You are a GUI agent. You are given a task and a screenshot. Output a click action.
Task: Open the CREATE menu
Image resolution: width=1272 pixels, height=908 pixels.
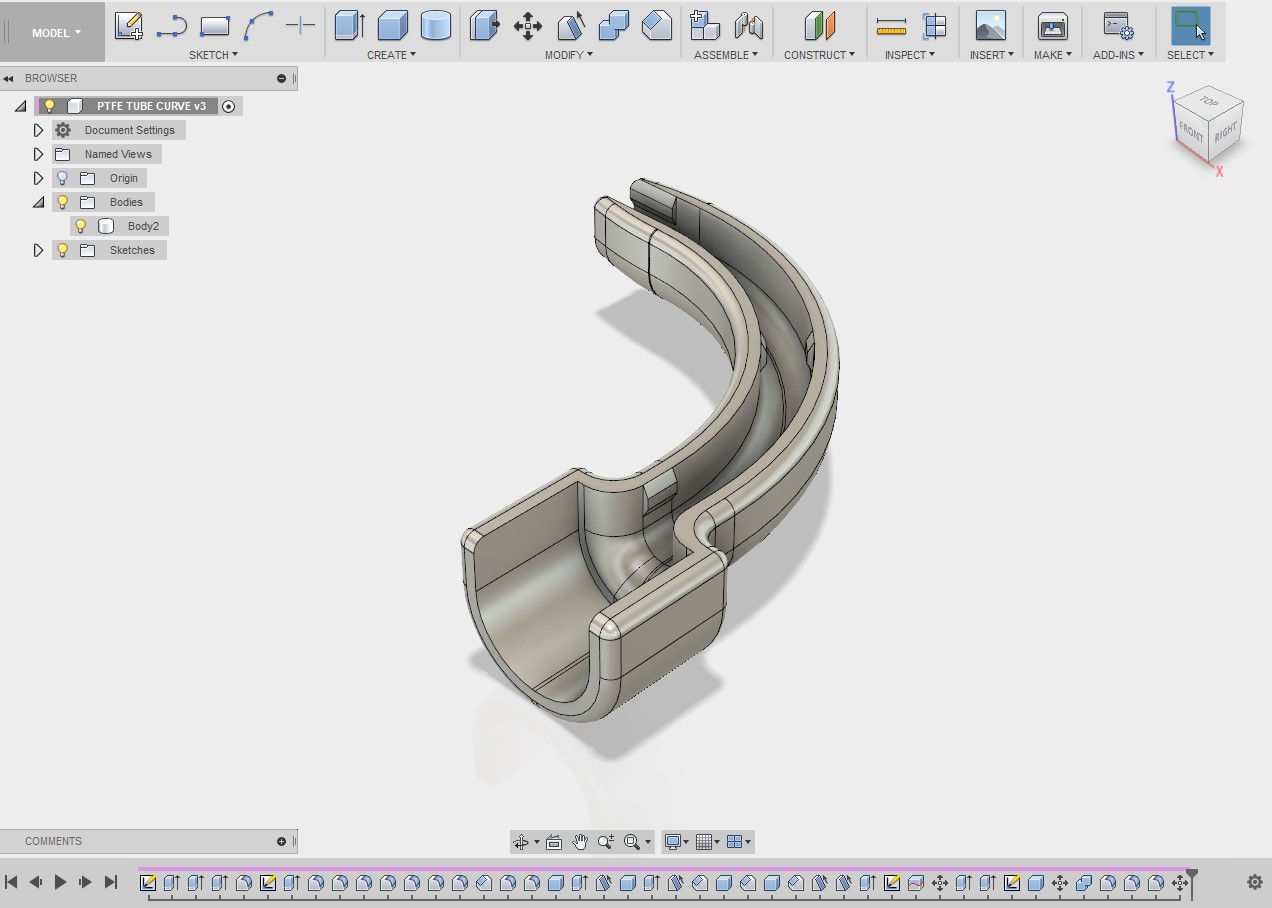[x=391, y=55]
